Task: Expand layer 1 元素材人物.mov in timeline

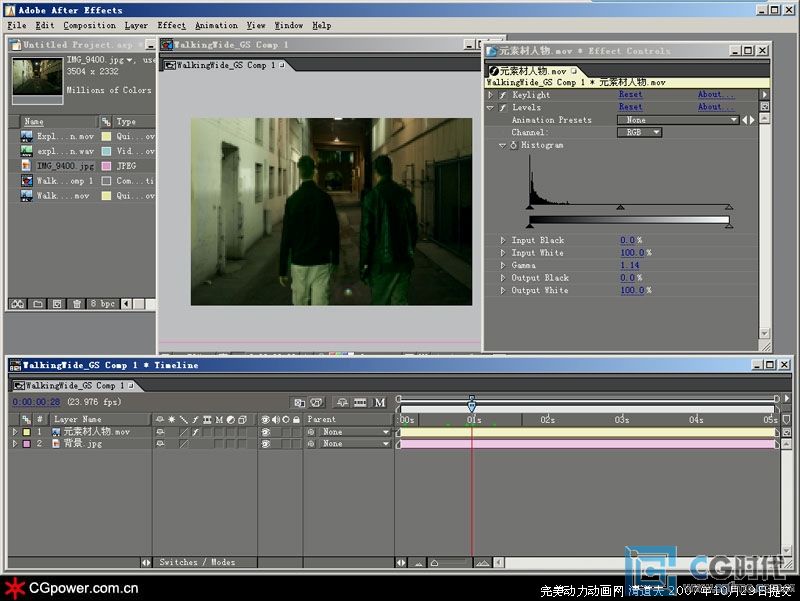Action: [14, 432]
